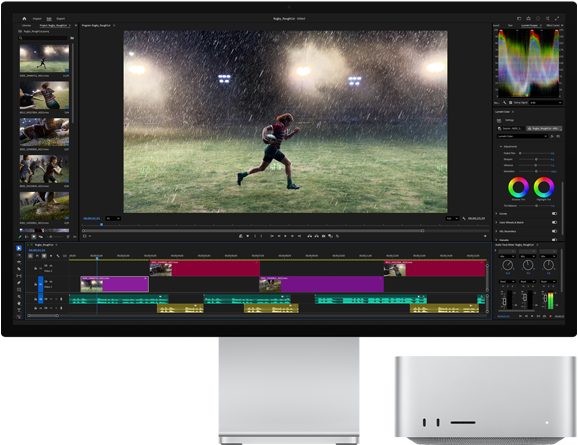Select the first yellow audio clip
This screenshot has width=578, height=445.
tap(180, 309)
